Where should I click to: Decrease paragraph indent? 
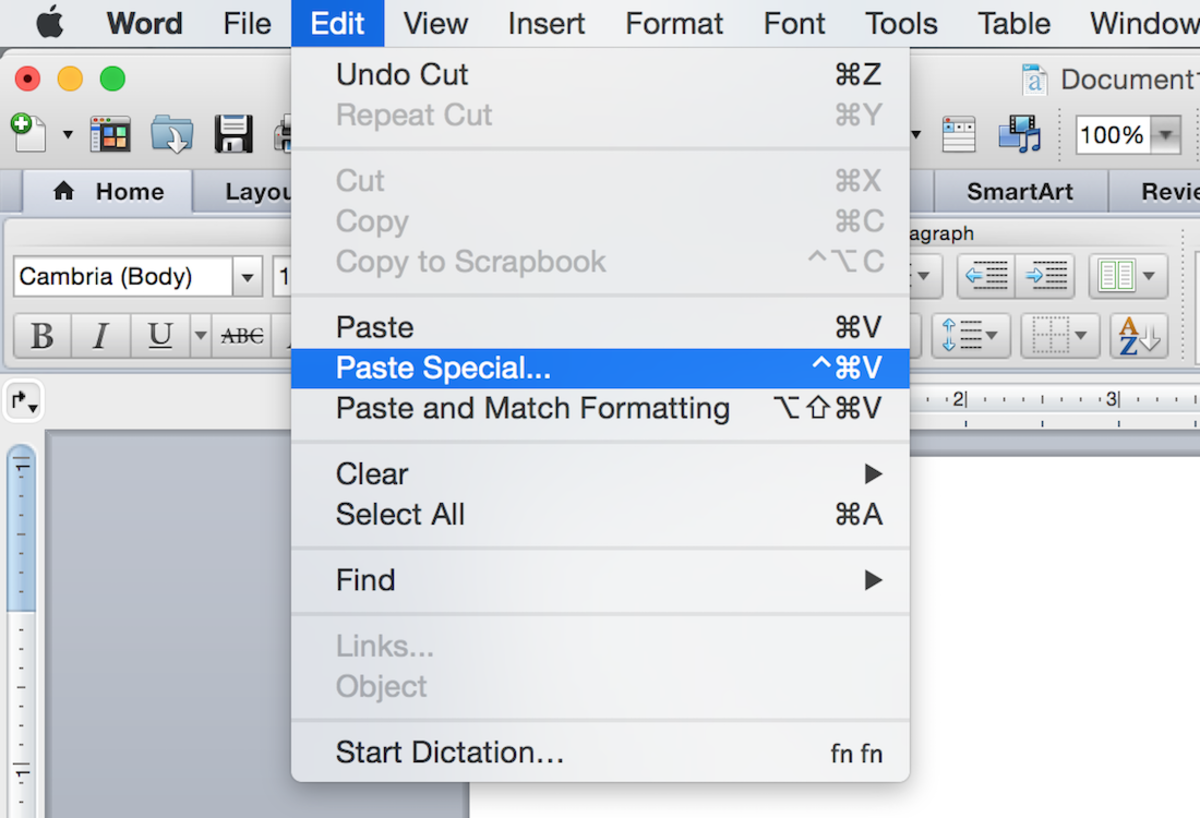[986, 276]
